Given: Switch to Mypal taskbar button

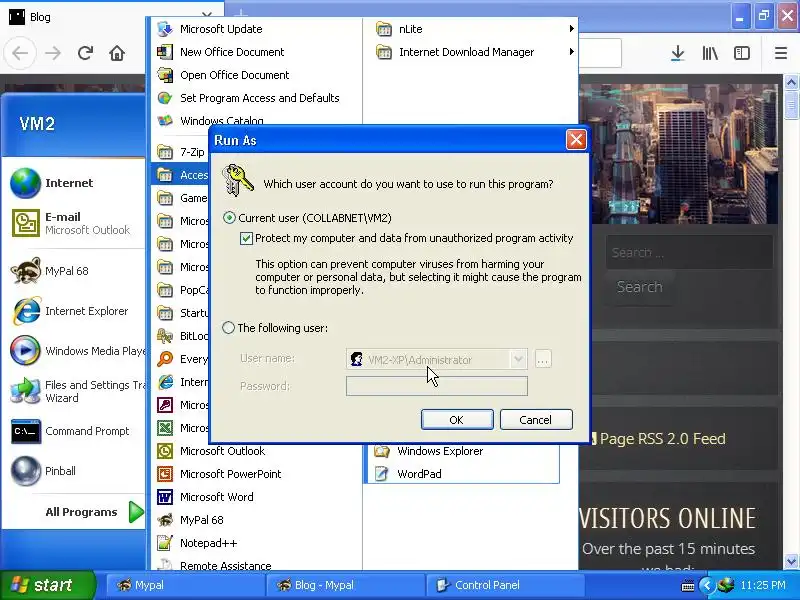Looking at the screenshot, I should [185, 585].
